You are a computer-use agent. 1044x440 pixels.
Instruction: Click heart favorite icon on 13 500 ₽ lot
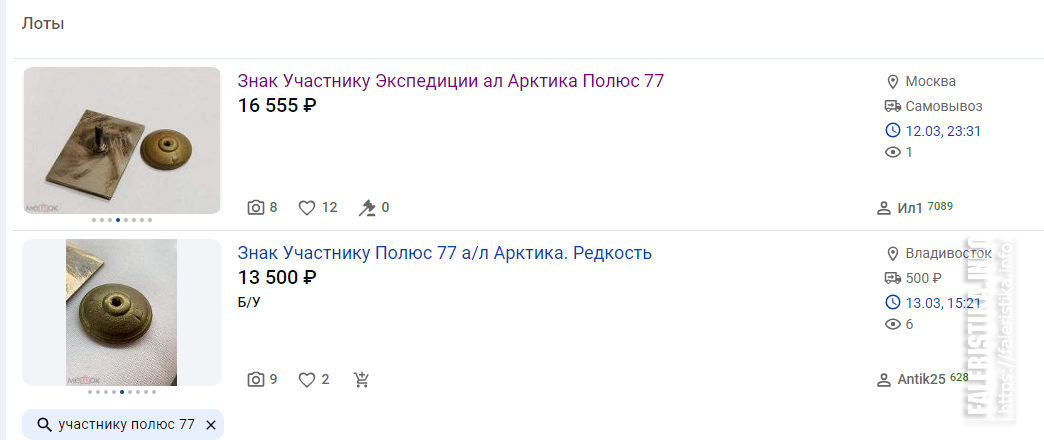click(x=306, y=380)
